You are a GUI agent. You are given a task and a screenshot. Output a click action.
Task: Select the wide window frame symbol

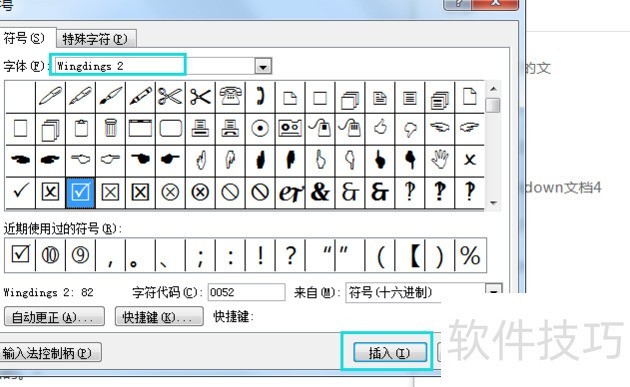click(x=140, y=128)
